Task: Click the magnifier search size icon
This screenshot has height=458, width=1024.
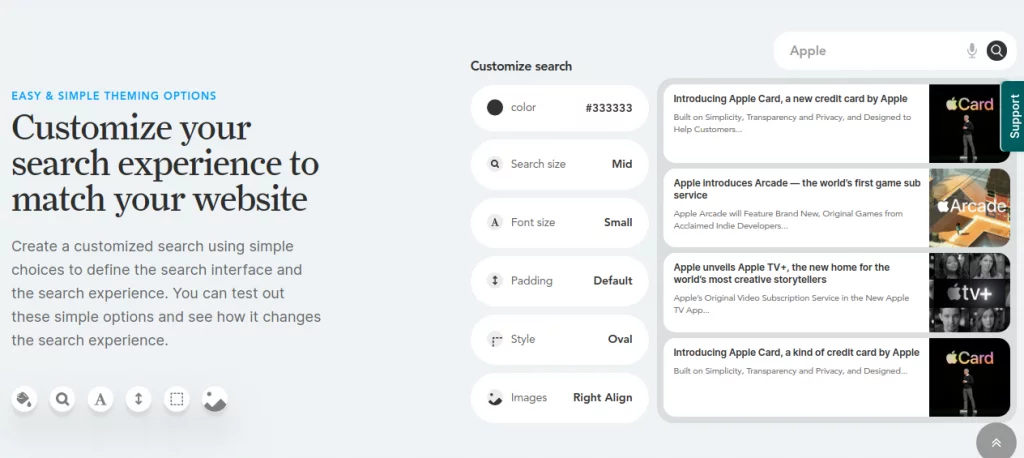Action: [x=63, y=400]
